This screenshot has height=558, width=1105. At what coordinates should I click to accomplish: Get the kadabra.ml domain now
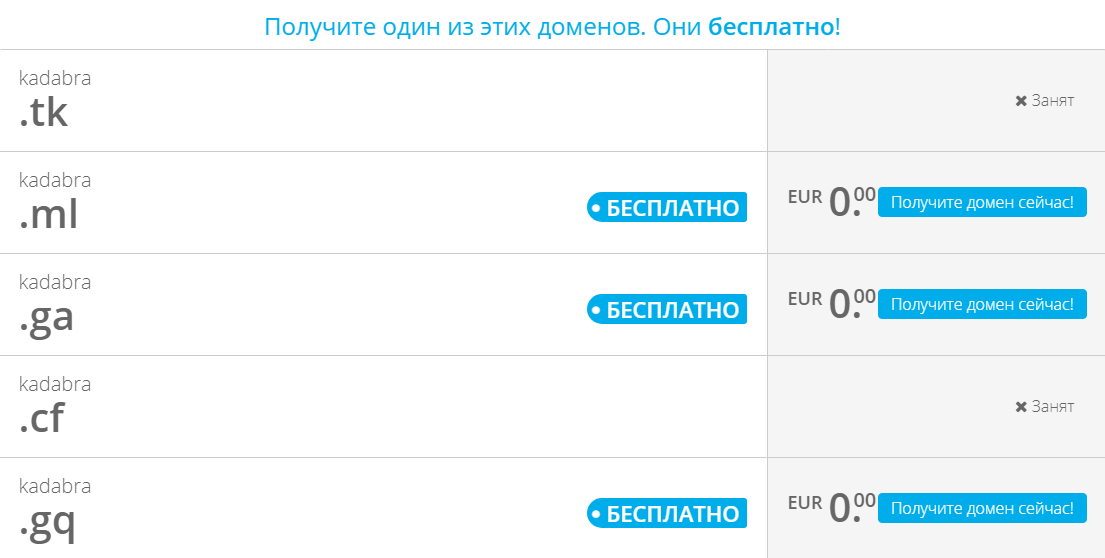tap(982, 202)
